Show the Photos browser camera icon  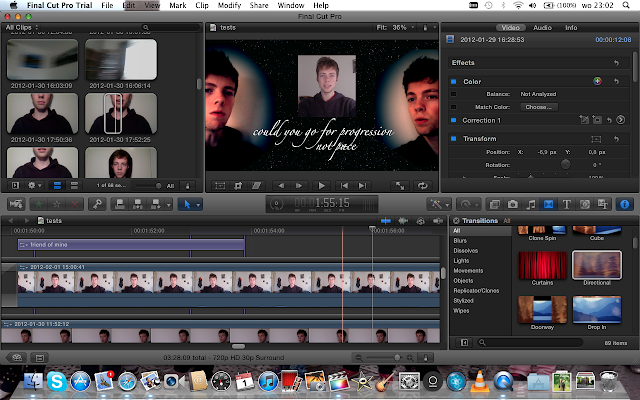pos(513,204)
